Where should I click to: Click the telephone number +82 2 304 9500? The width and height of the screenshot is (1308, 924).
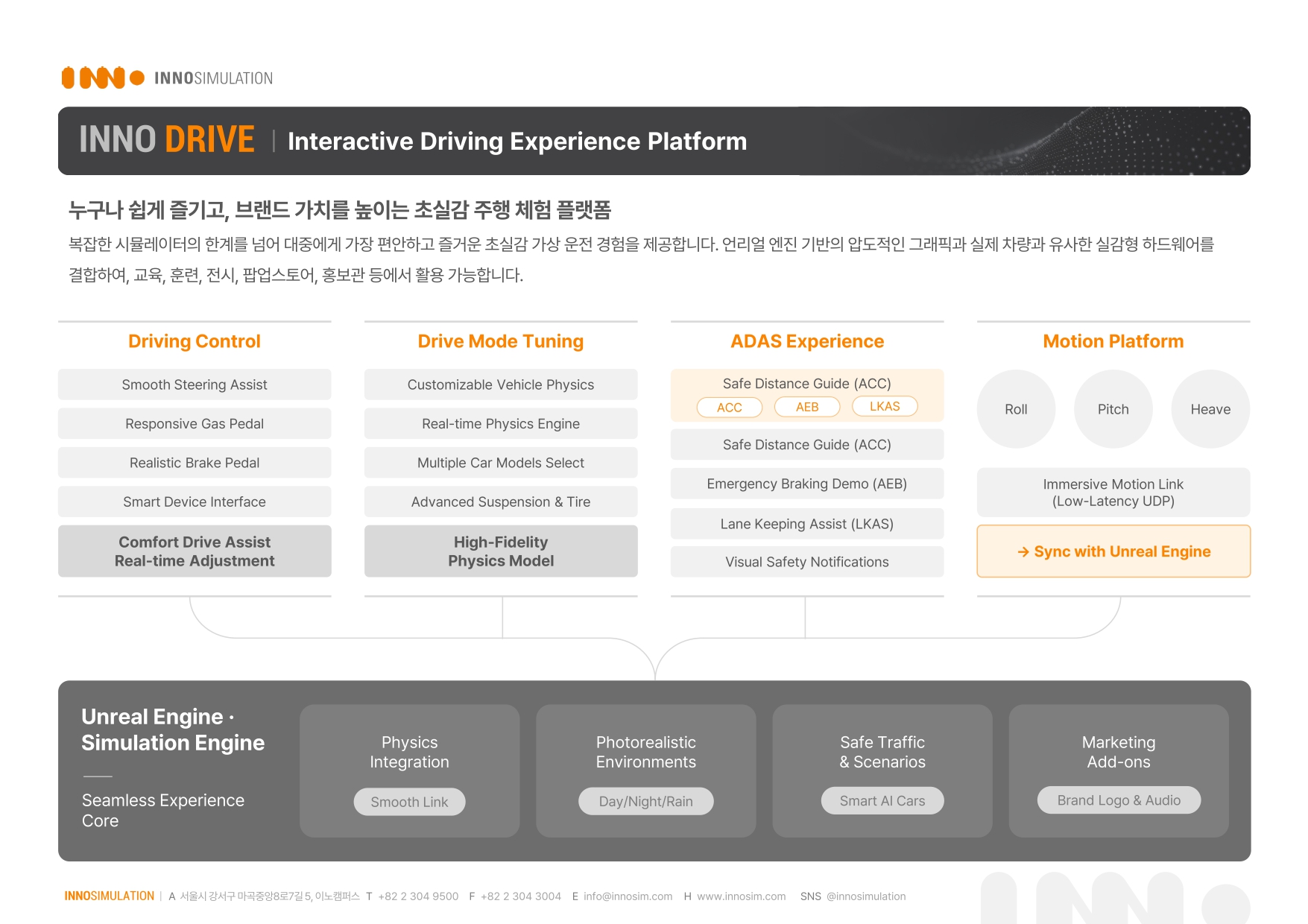[418, 896]
